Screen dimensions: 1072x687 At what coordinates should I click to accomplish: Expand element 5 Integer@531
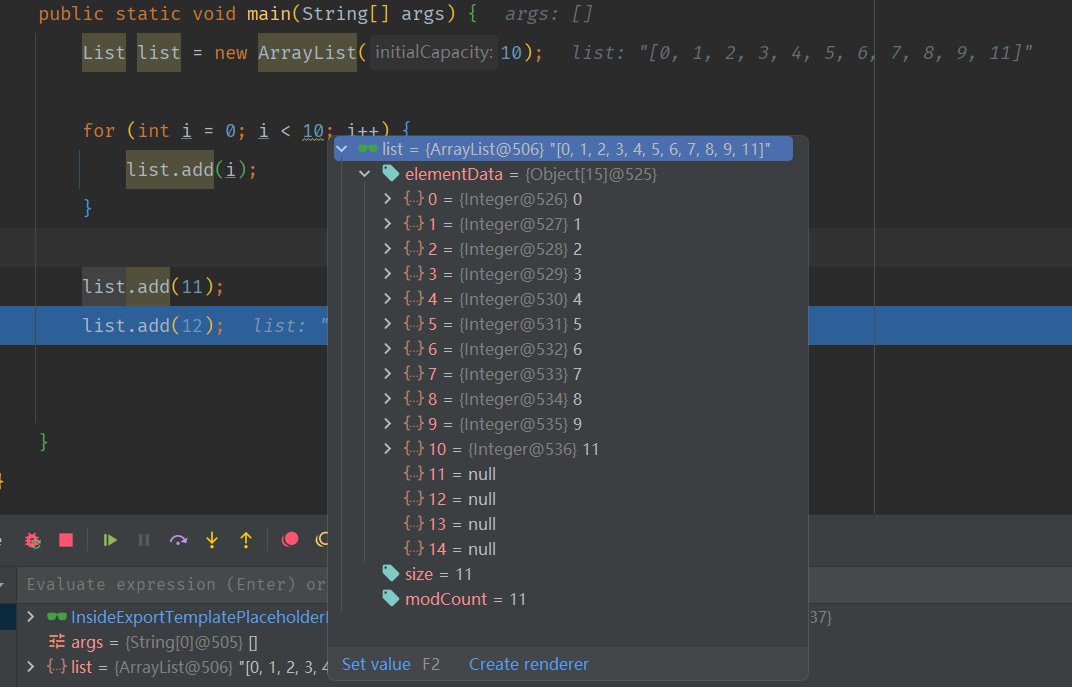[388, 323]
